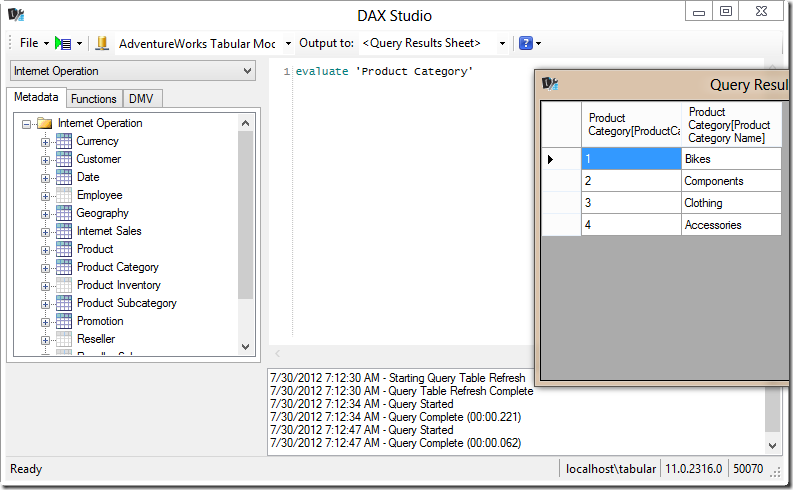Click the 11.0.2316.0 version status entry
Image resolution: width=793 pixels, height=490 pixels.
click(x=693, y=469)
